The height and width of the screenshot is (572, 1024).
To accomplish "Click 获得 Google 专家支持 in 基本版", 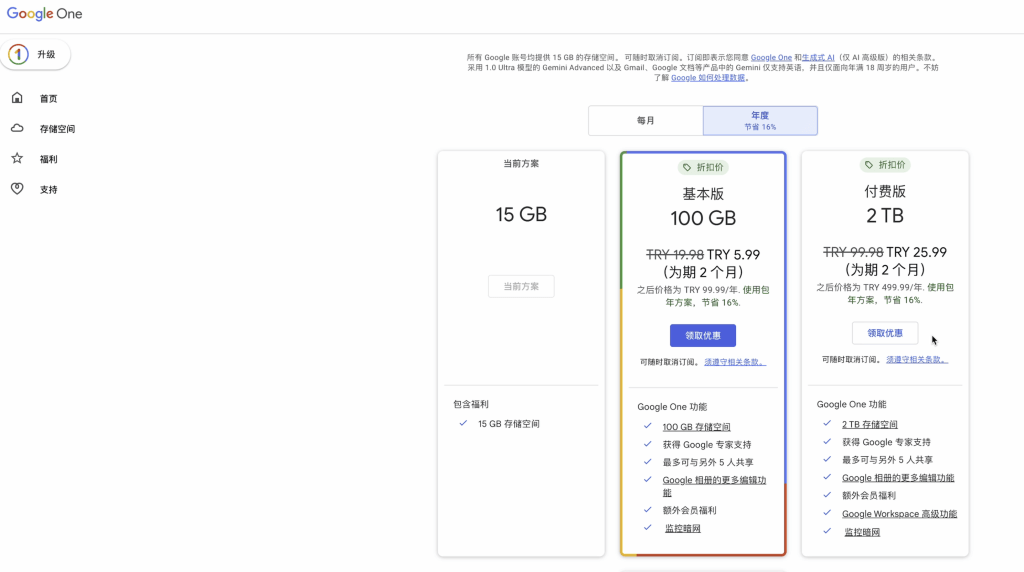I will point(707,444).
